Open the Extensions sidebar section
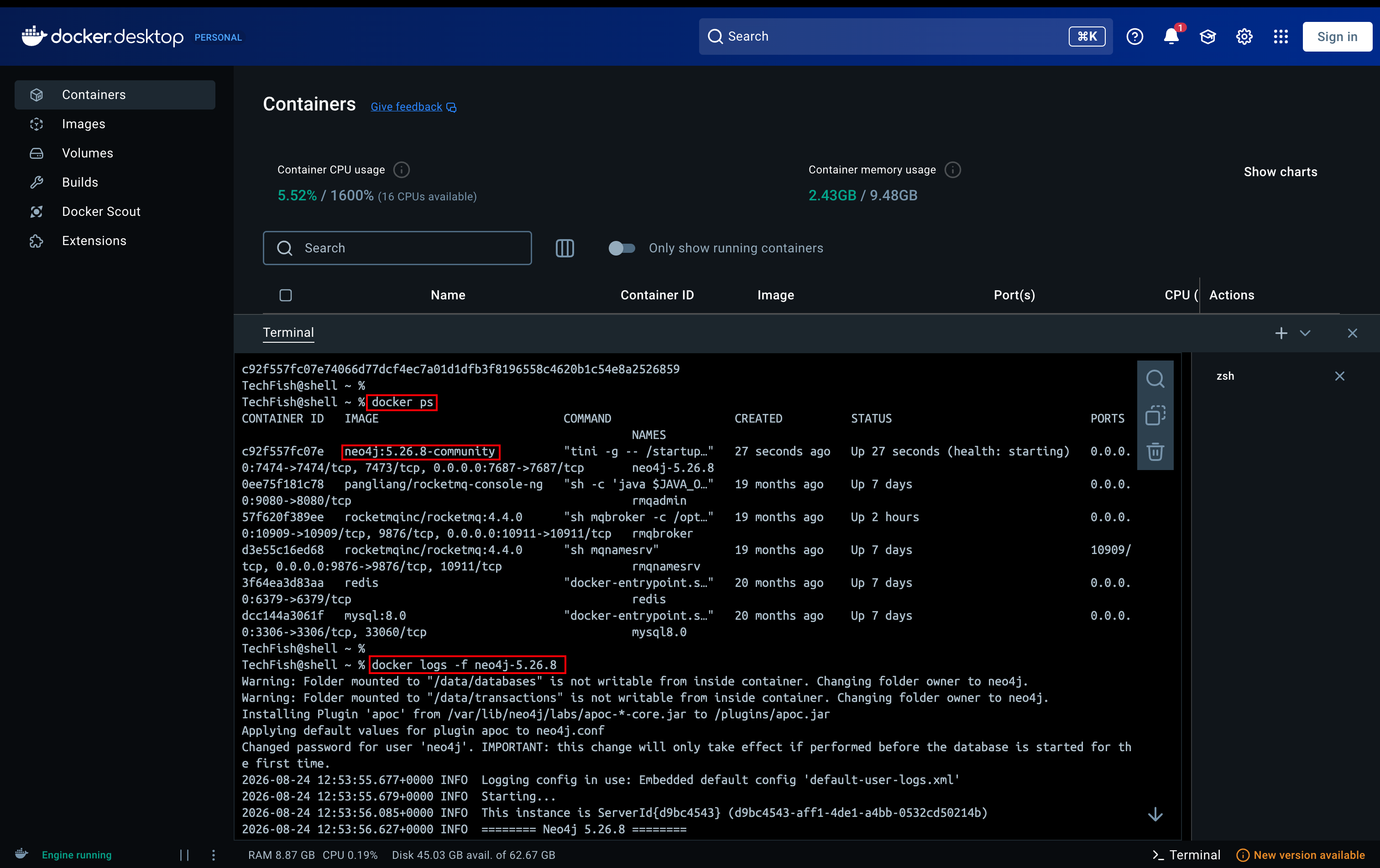This screenshot has width=1380, height=868. [115, 241]
